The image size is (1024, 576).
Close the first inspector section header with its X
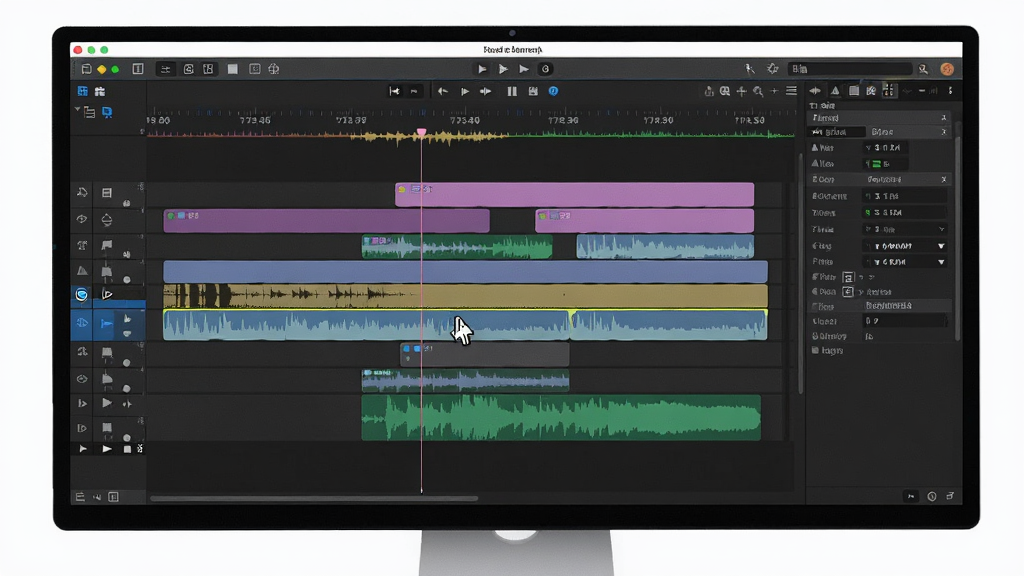click(x=943, y=118)
